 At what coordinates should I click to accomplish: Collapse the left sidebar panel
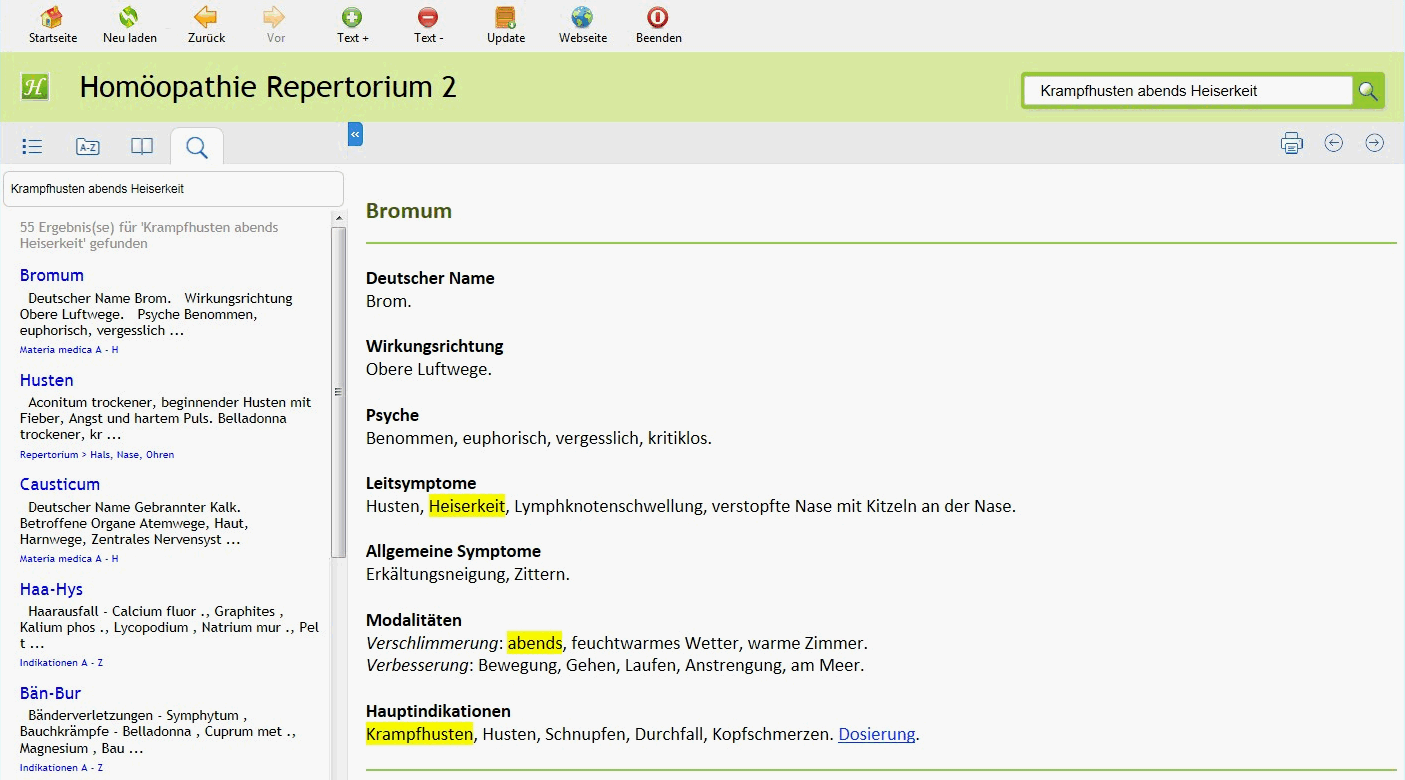click(x=355, y=133)
